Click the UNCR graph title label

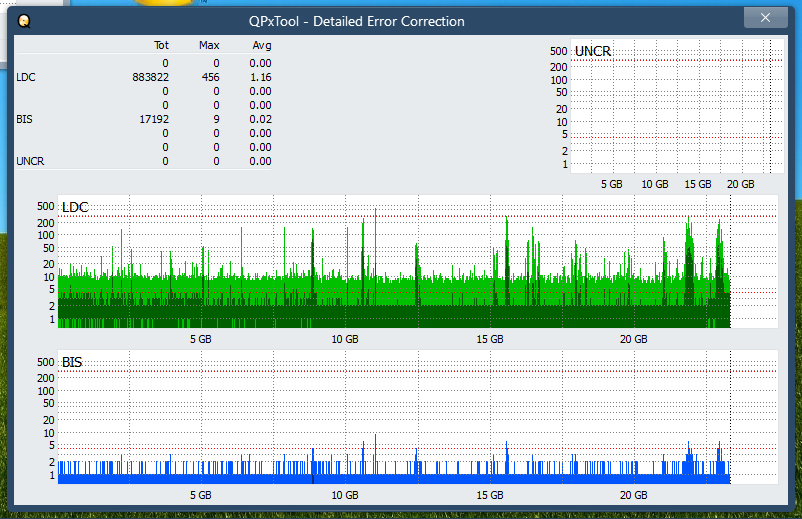[593, 51]
